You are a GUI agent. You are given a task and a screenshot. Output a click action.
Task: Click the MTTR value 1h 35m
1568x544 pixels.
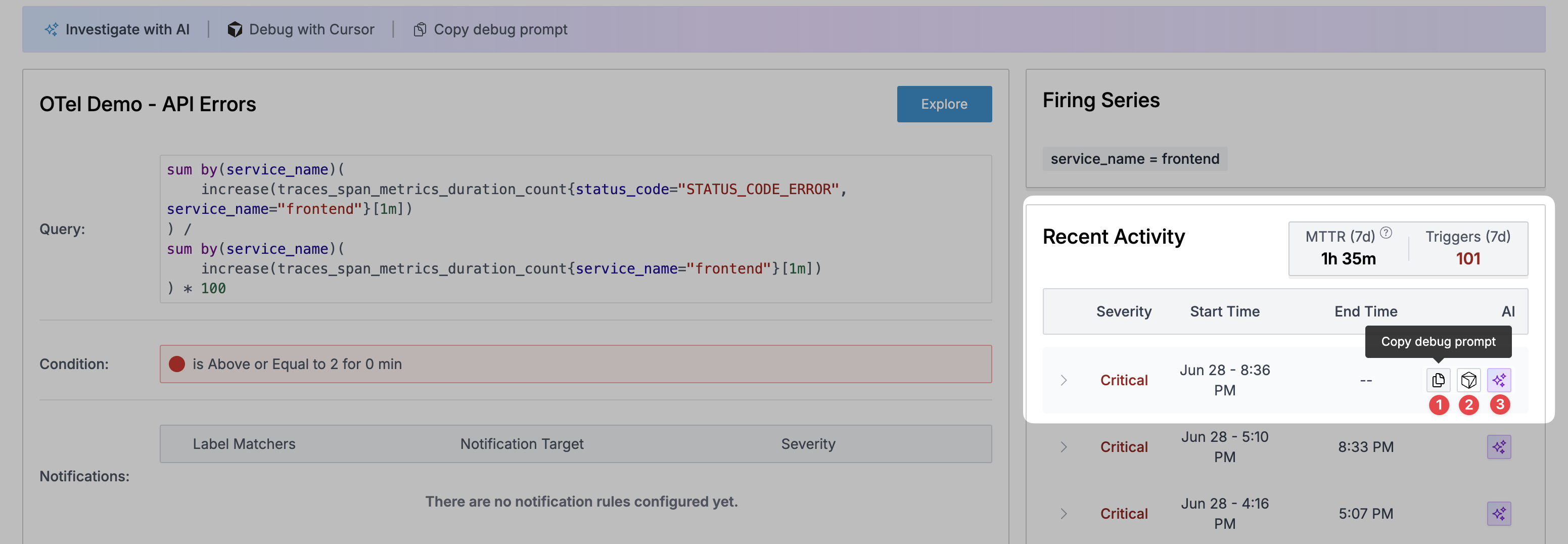[x=1348, y=259]
